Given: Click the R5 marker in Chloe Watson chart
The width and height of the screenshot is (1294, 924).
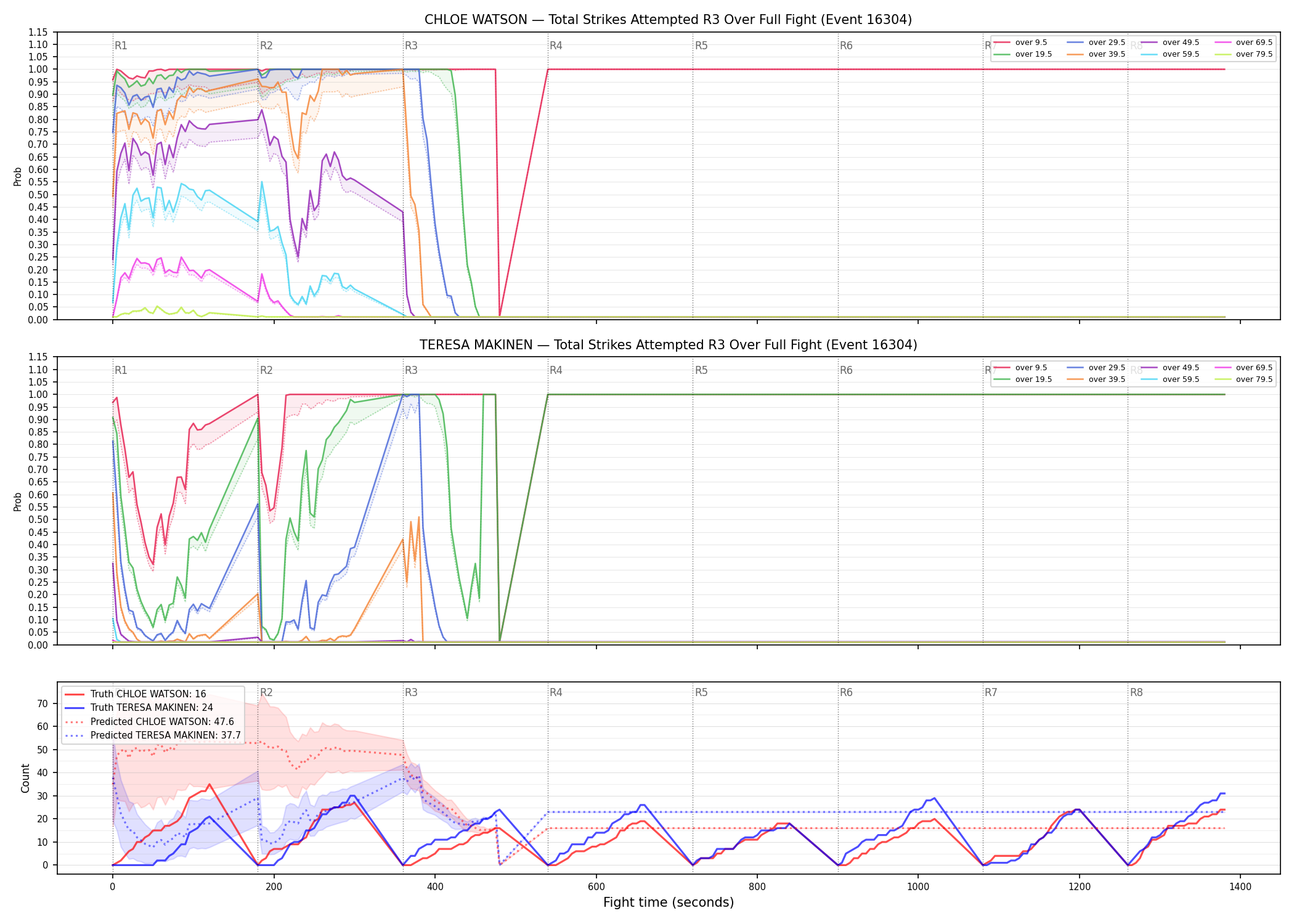Looking at the screenshot, I should [x=701, y=46].
